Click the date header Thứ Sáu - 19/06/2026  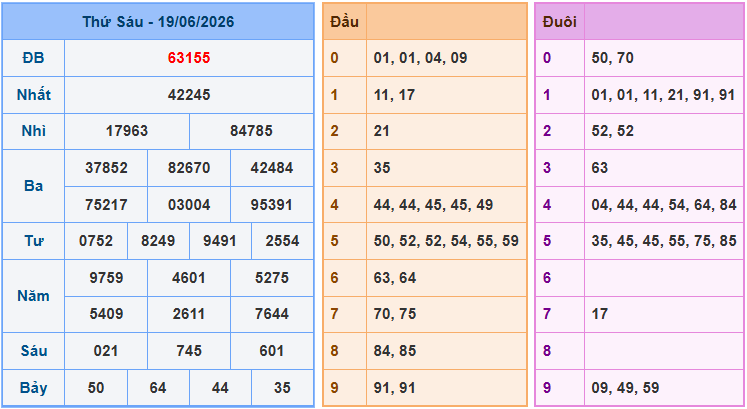pos(158,22)
